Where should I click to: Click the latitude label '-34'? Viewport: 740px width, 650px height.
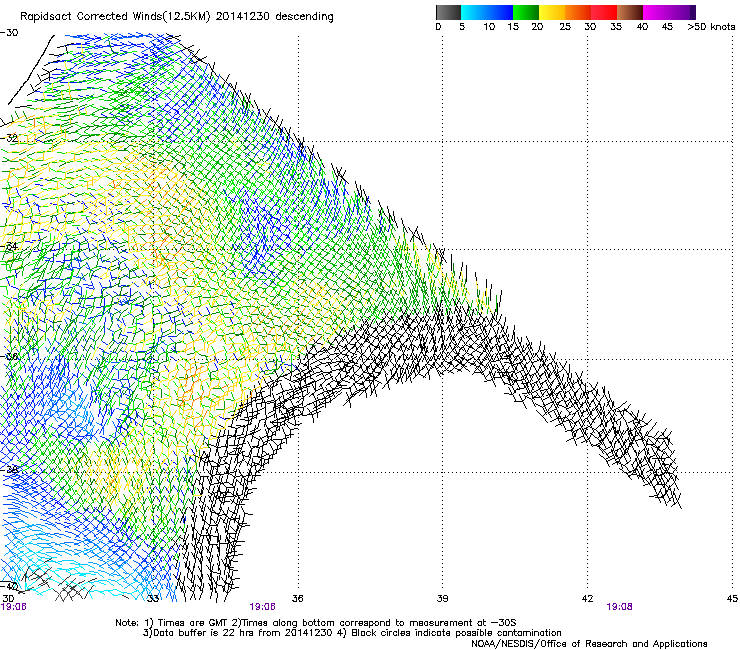click(9, 246)
